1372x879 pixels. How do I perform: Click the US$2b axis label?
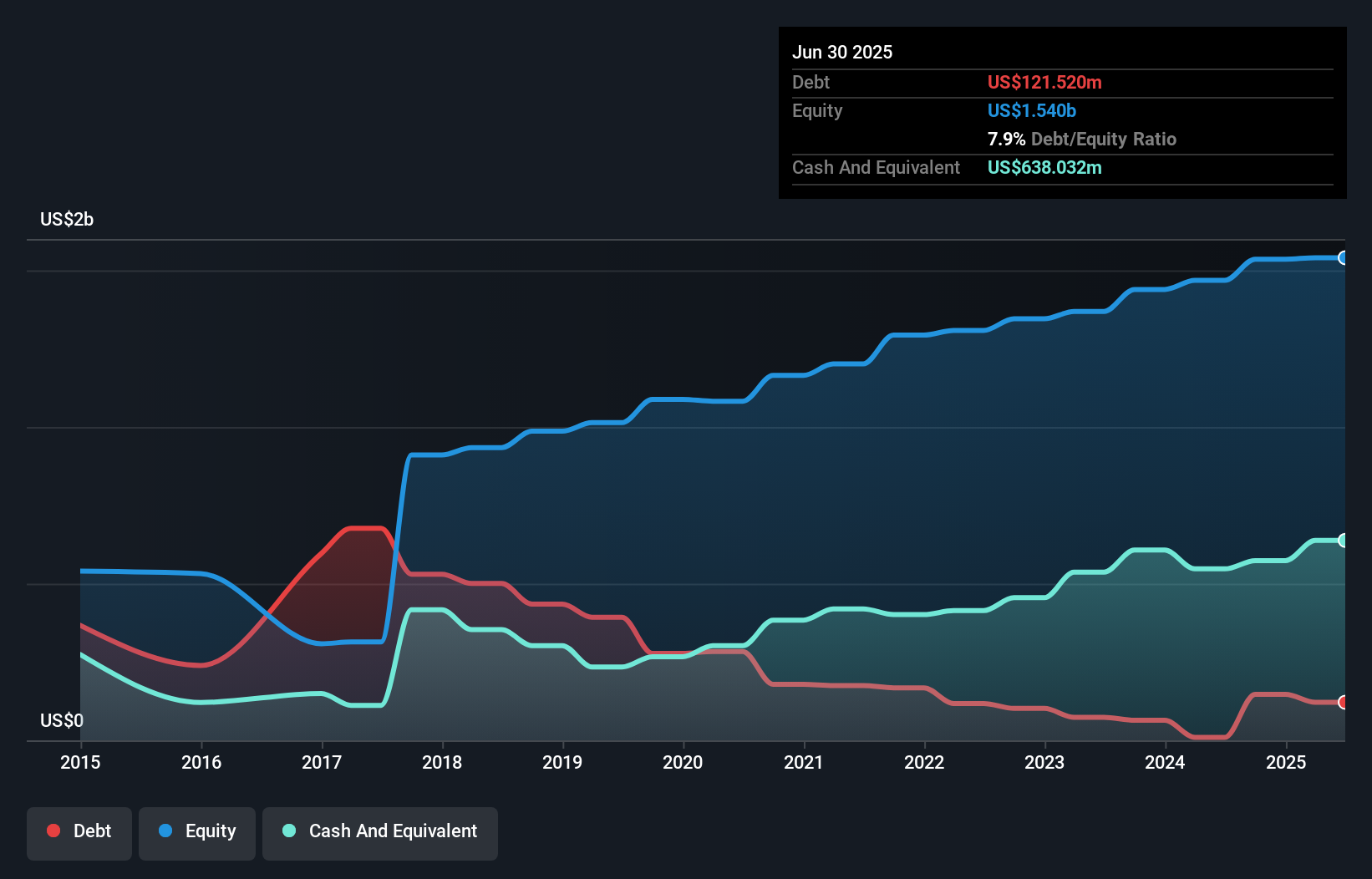(x=67, y=219)
